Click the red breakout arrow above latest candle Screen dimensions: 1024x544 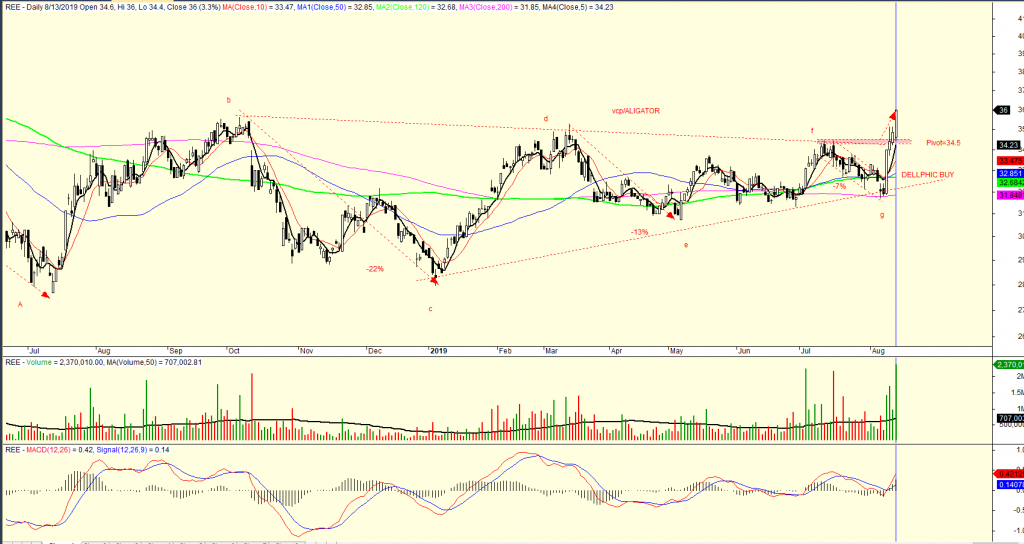pyautogui.click(x=891, y=115)
